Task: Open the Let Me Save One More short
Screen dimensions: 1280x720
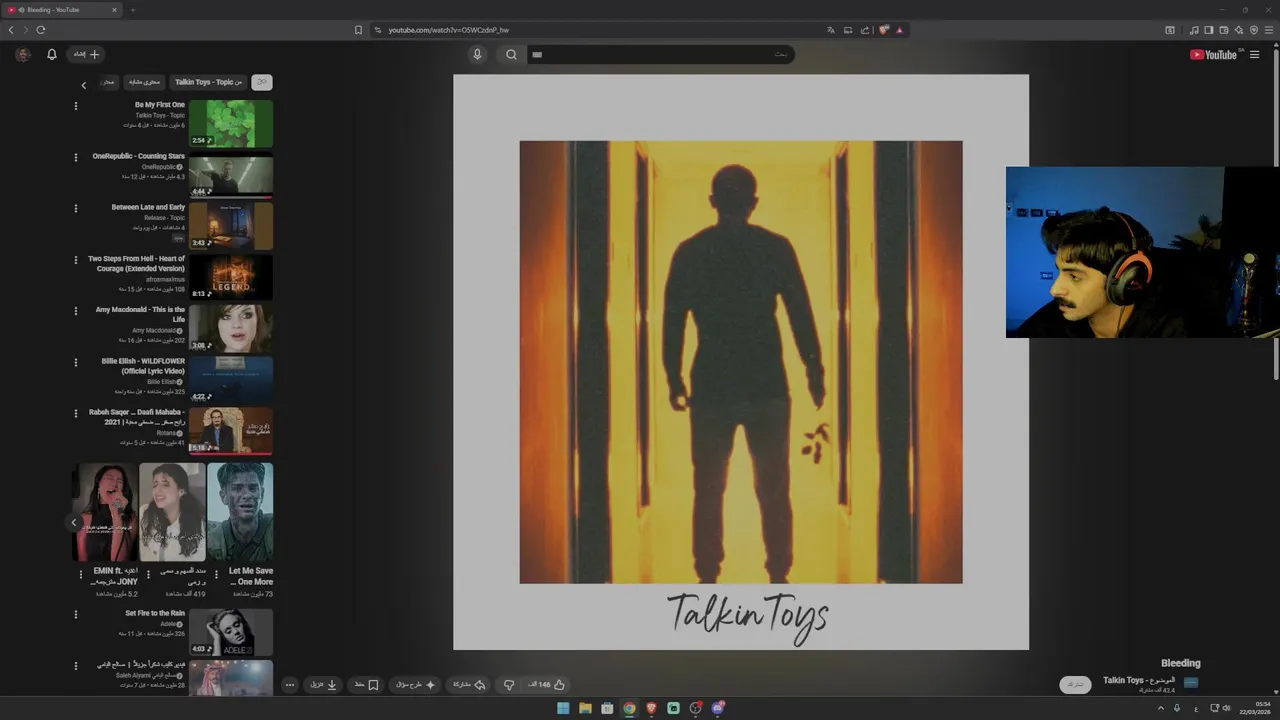Action: (x=240, y=512)
